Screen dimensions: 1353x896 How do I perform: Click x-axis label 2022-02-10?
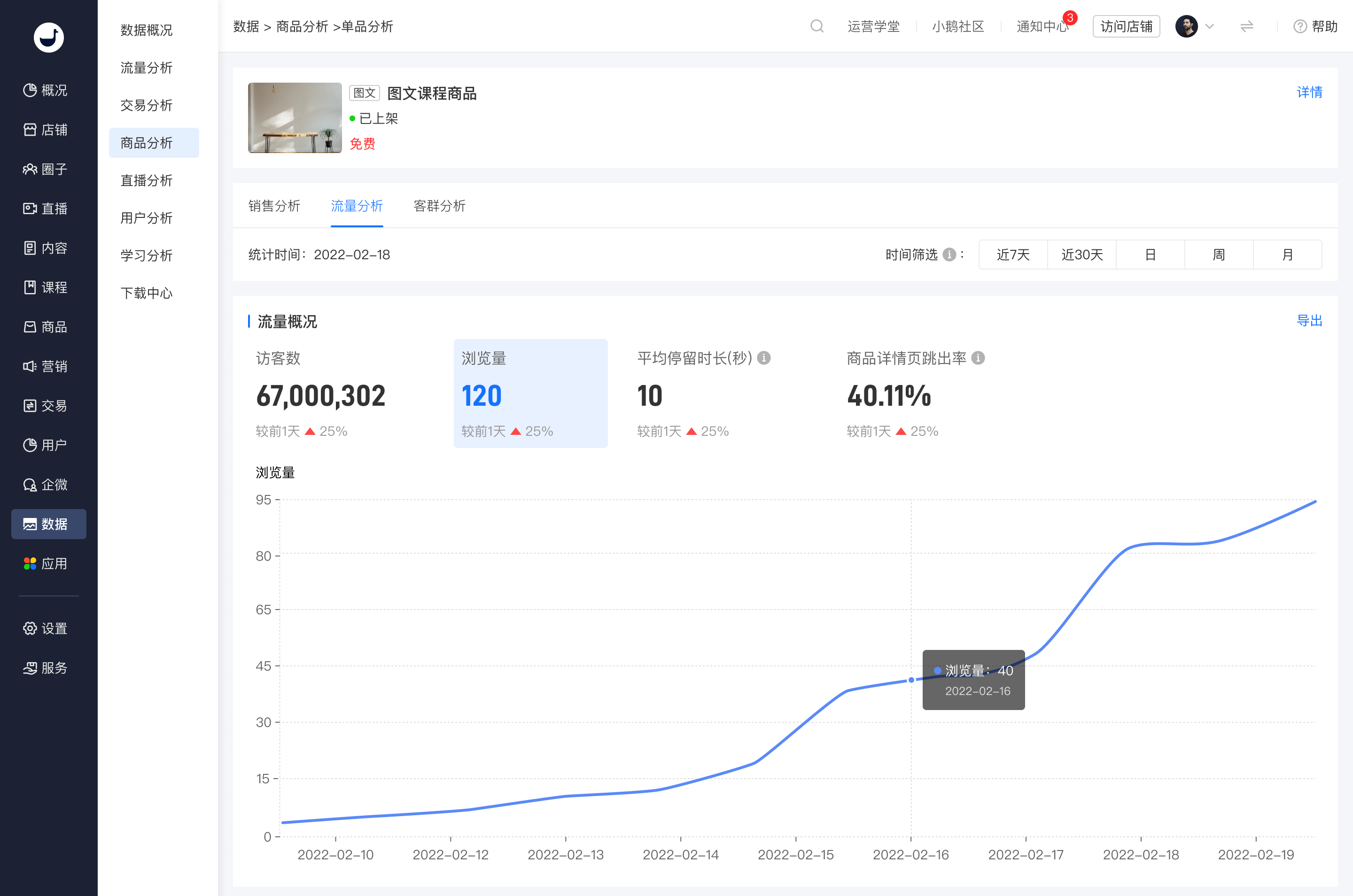tap(335, 855)
